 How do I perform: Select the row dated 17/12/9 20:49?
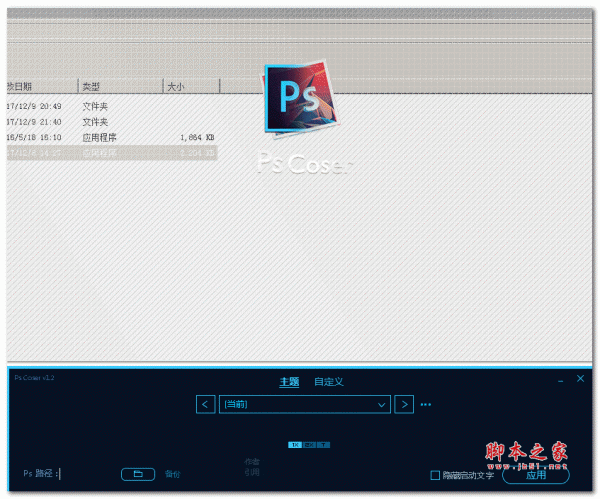112,106
